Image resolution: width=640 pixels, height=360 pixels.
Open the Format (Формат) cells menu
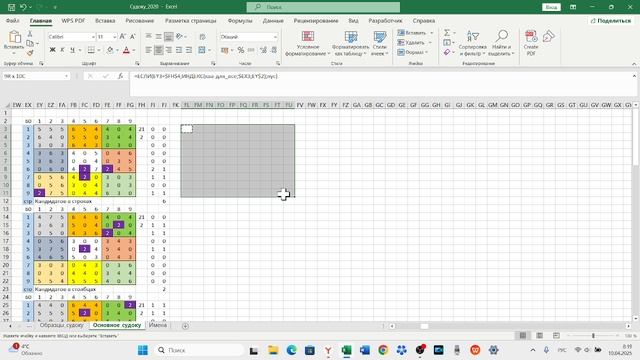413,52
